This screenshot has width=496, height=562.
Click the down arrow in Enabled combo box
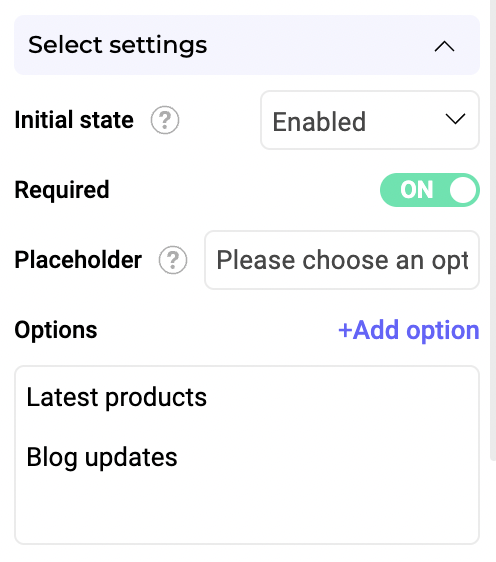[455, 119]
